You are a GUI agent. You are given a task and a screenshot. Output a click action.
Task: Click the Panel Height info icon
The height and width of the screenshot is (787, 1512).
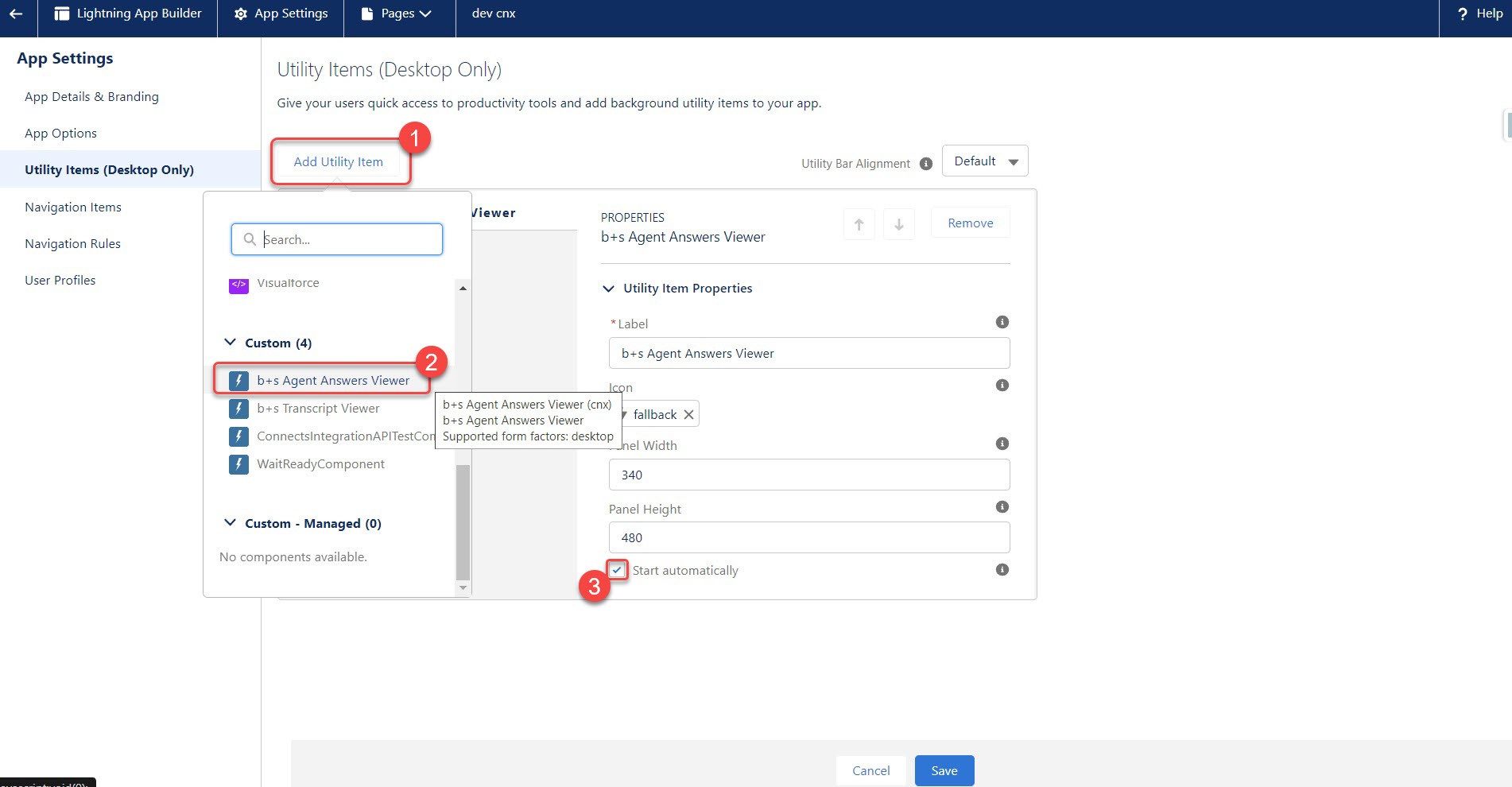coord(1002,507)
